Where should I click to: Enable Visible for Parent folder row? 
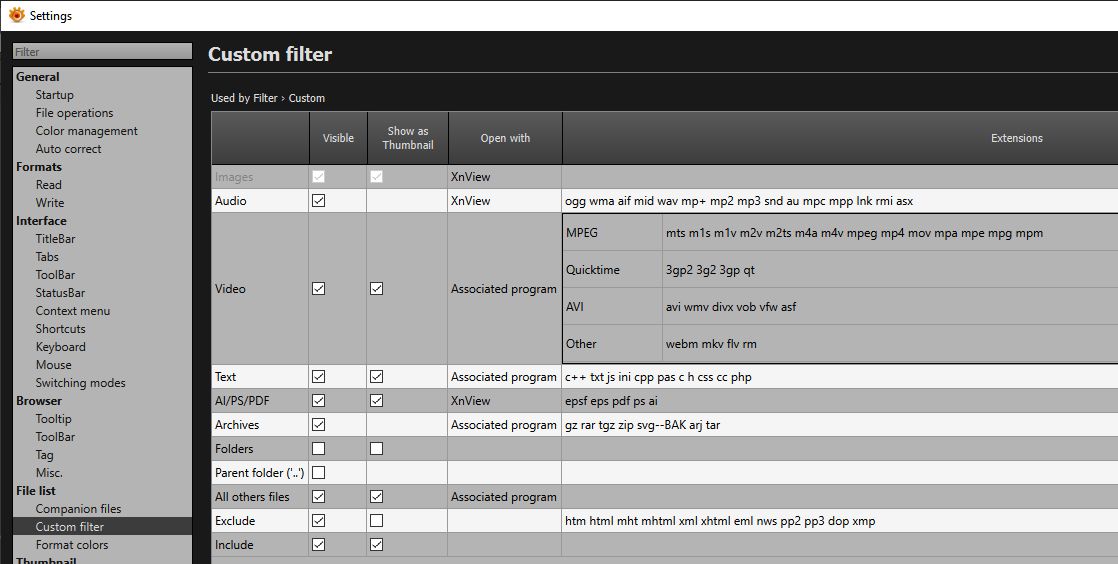coord(319,473)
